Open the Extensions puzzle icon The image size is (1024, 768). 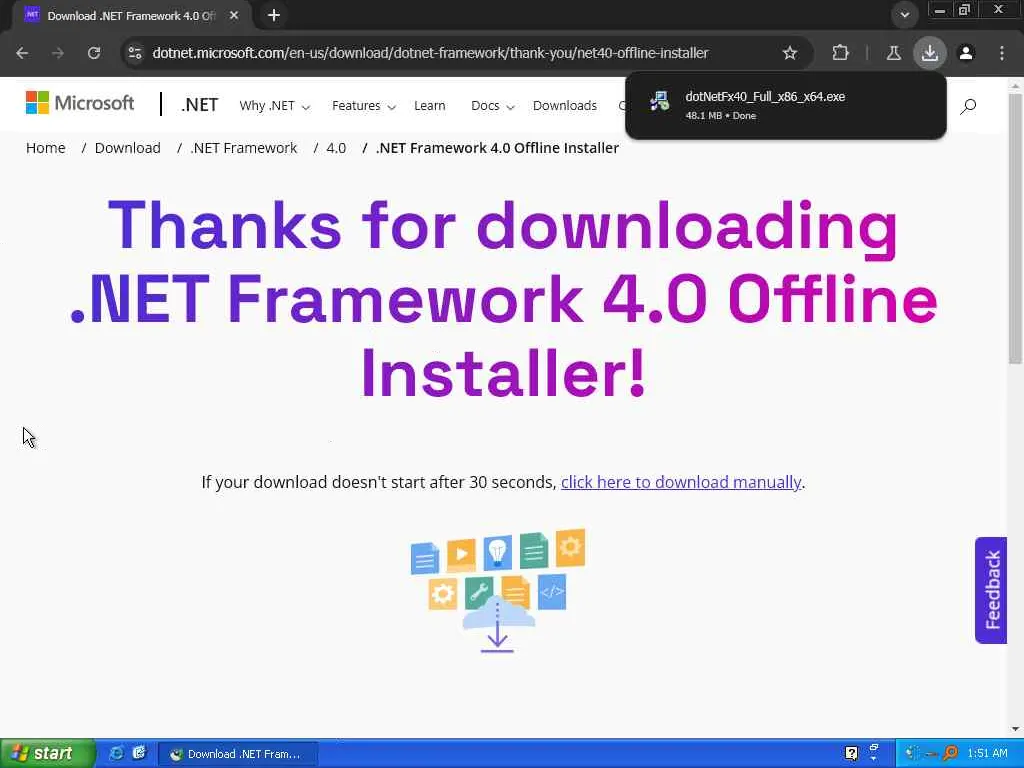(x=840, y=53)
